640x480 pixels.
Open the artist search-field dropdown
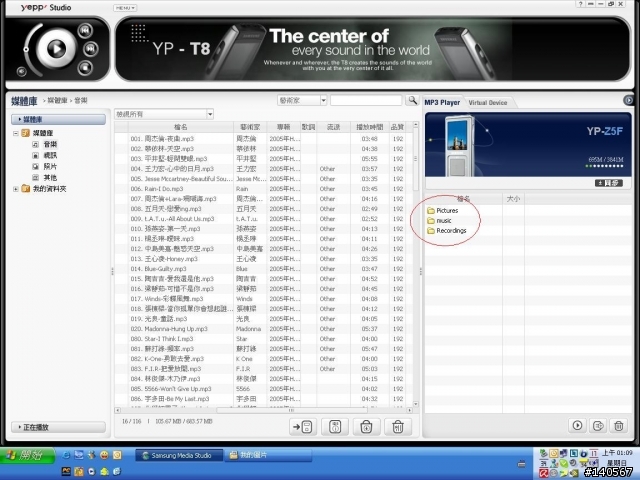[x=323, y=100]
